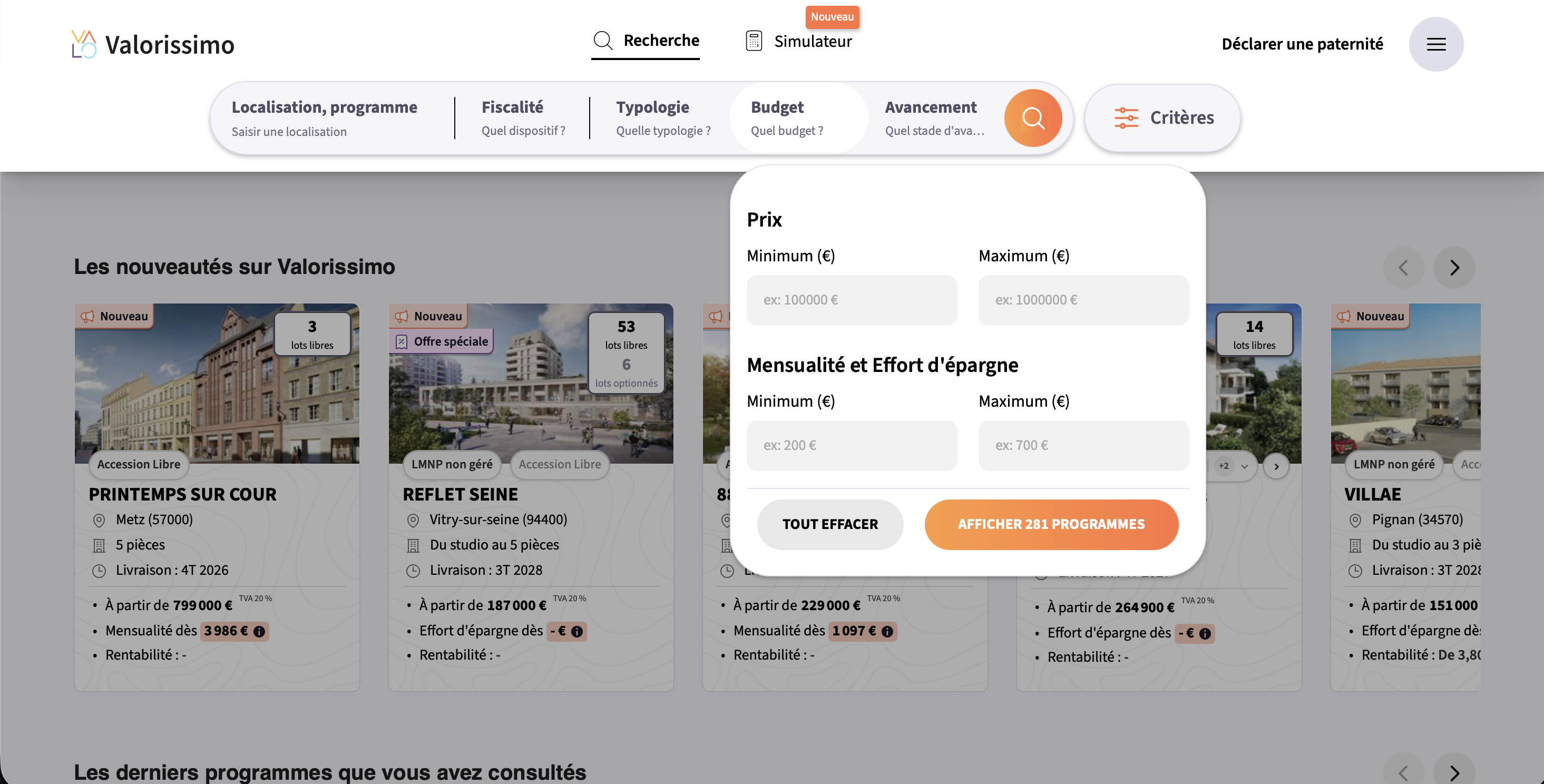This screenshot has width=1544, height=784.
Task: Open the hamburger menu icon
Action: pyautogui.click(x=1435, y=44)
